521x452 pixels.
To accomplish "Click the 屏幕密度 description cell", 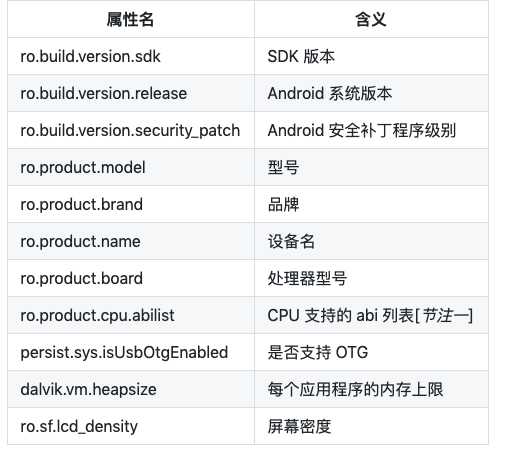I will (371, 426).
